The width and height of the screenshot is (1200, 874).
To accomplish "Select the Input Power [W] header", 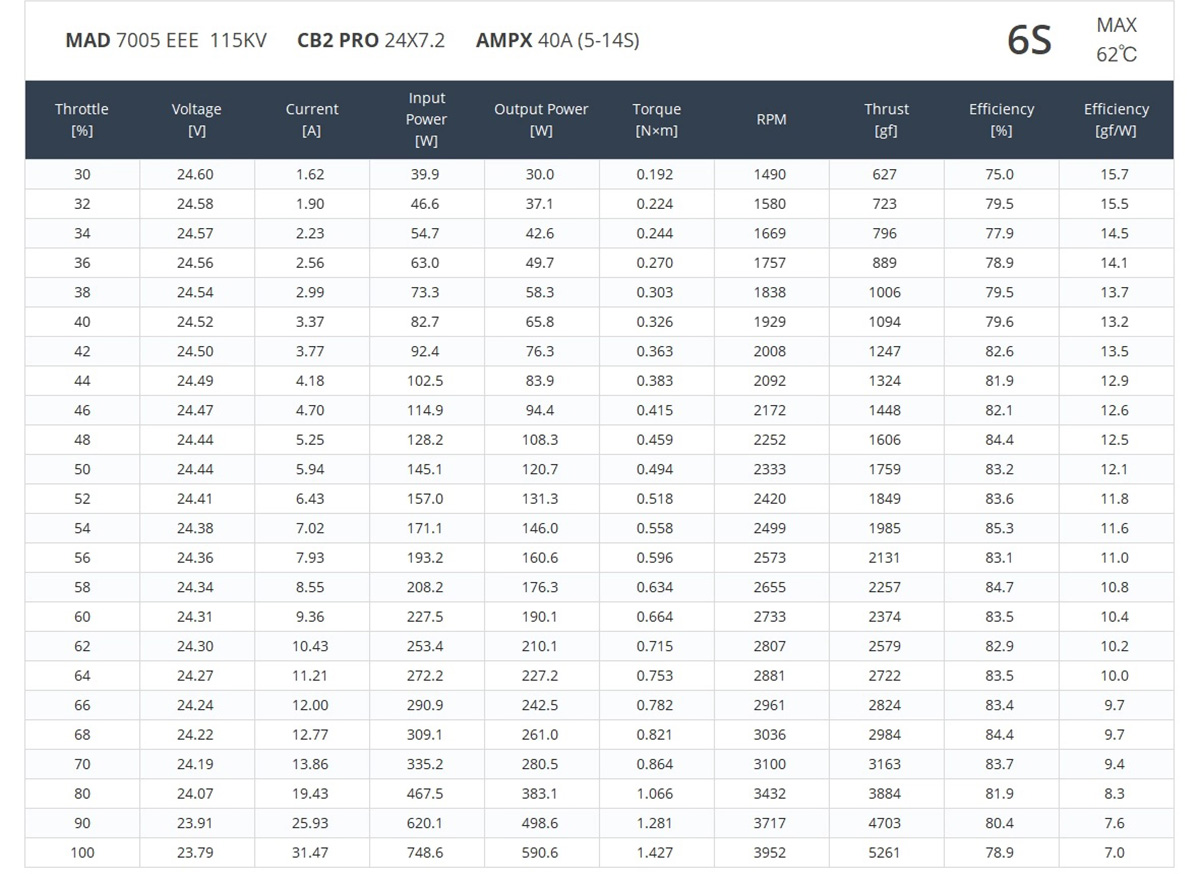I will 426,120.
